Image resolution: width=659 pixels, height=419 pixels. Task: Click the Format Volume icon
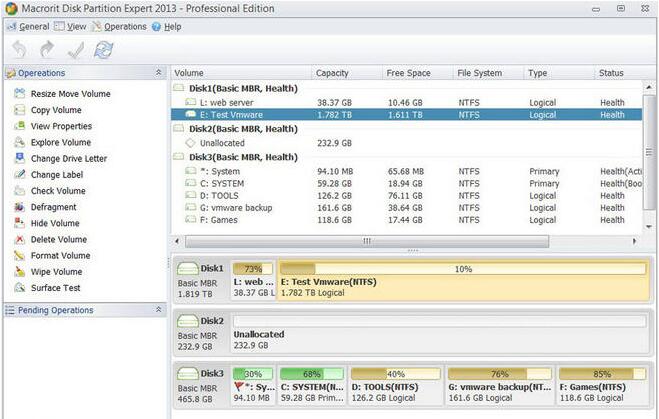pos(19,255)
